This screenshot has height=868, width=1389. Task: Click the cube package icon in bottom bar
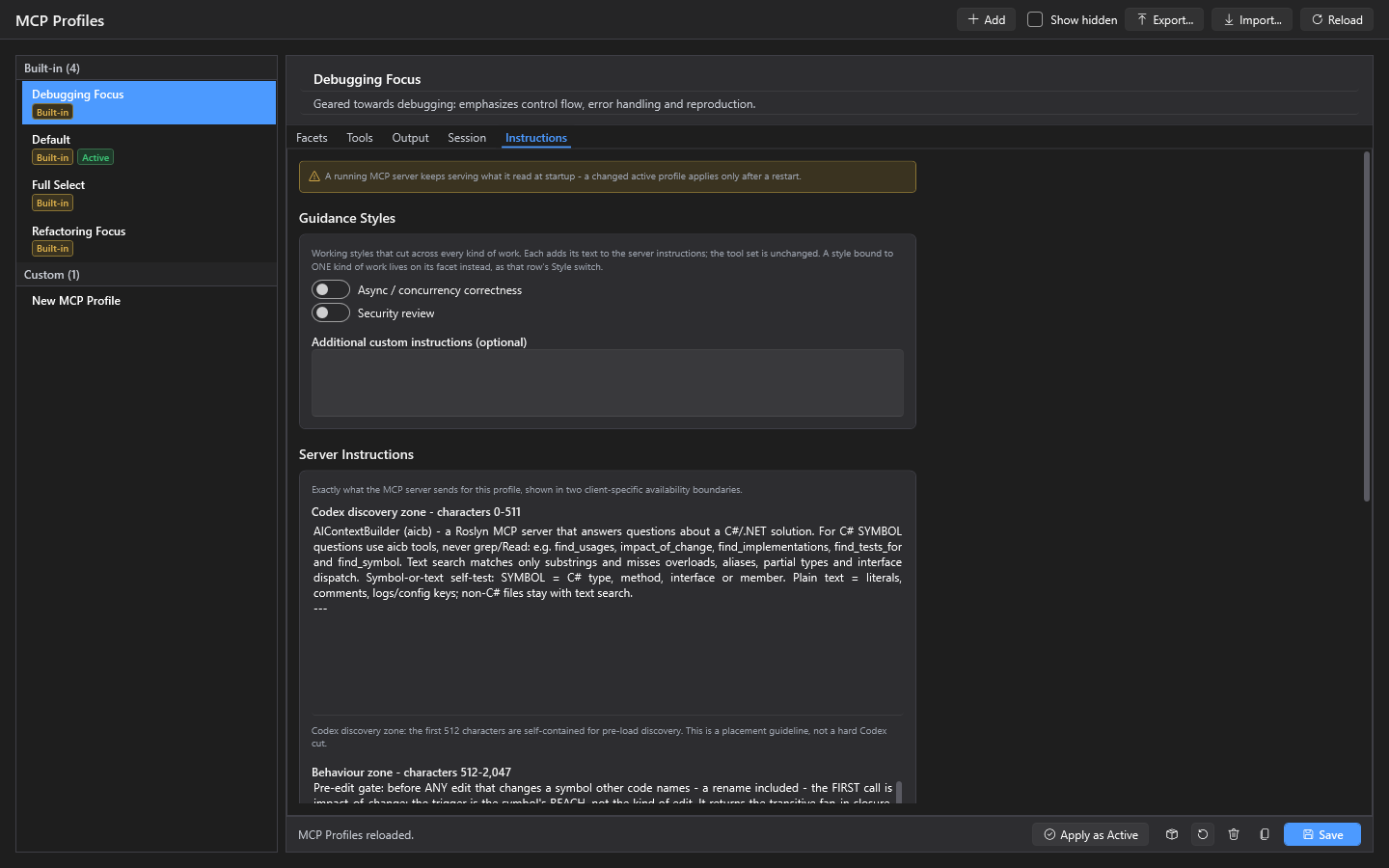[x=1172, y=834]
